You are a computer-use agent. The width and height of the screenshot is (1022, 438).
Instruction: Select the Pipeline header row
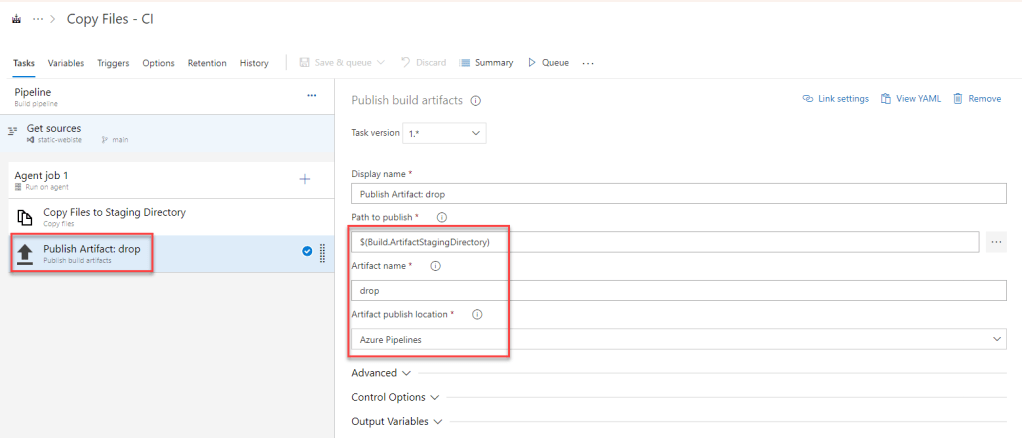click(x=167, y=96)
